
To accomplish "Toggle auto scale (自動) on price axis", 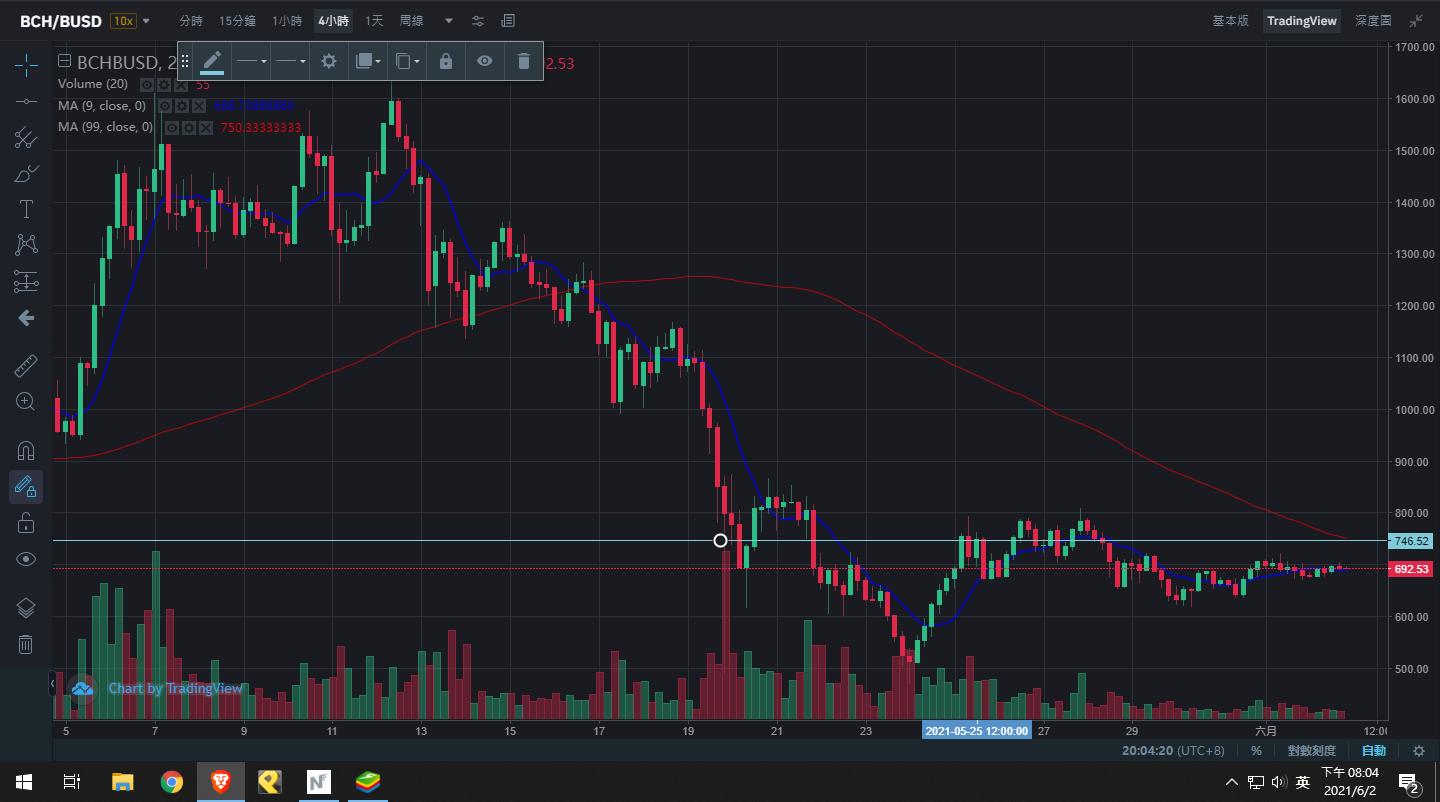I will [x=1374, y=750].
